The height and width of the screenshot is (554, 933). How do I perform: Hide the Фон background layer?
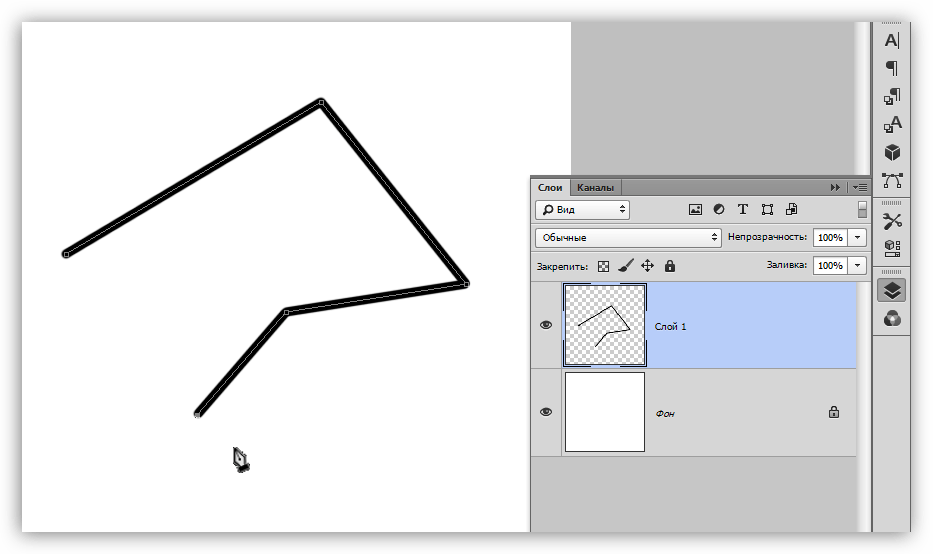[x=546, y=412]
